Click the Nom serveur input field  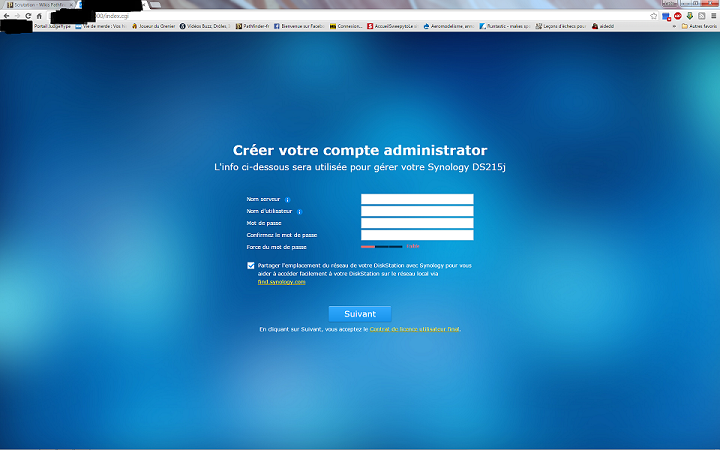[417, 199]
